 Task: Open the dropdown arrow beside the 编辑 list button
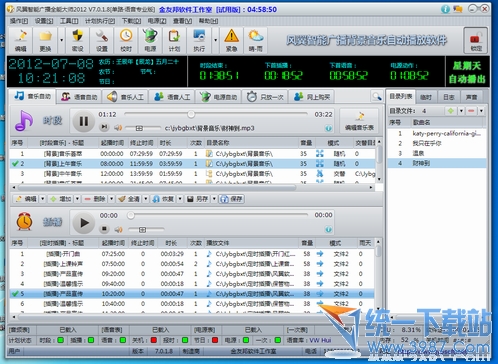click(x=42, y=199)
